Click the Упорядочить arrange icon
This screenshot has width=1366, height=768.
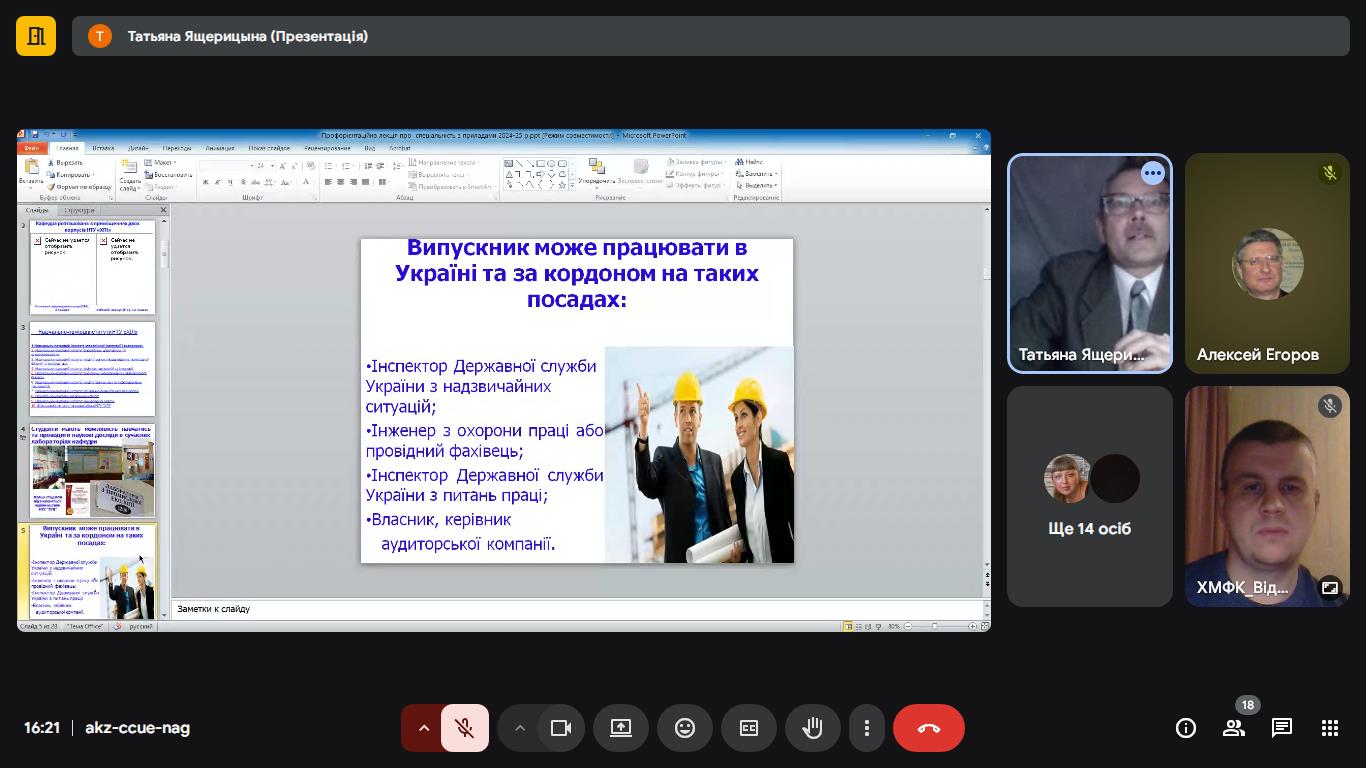pyautogui.click(x=596, y=172)
